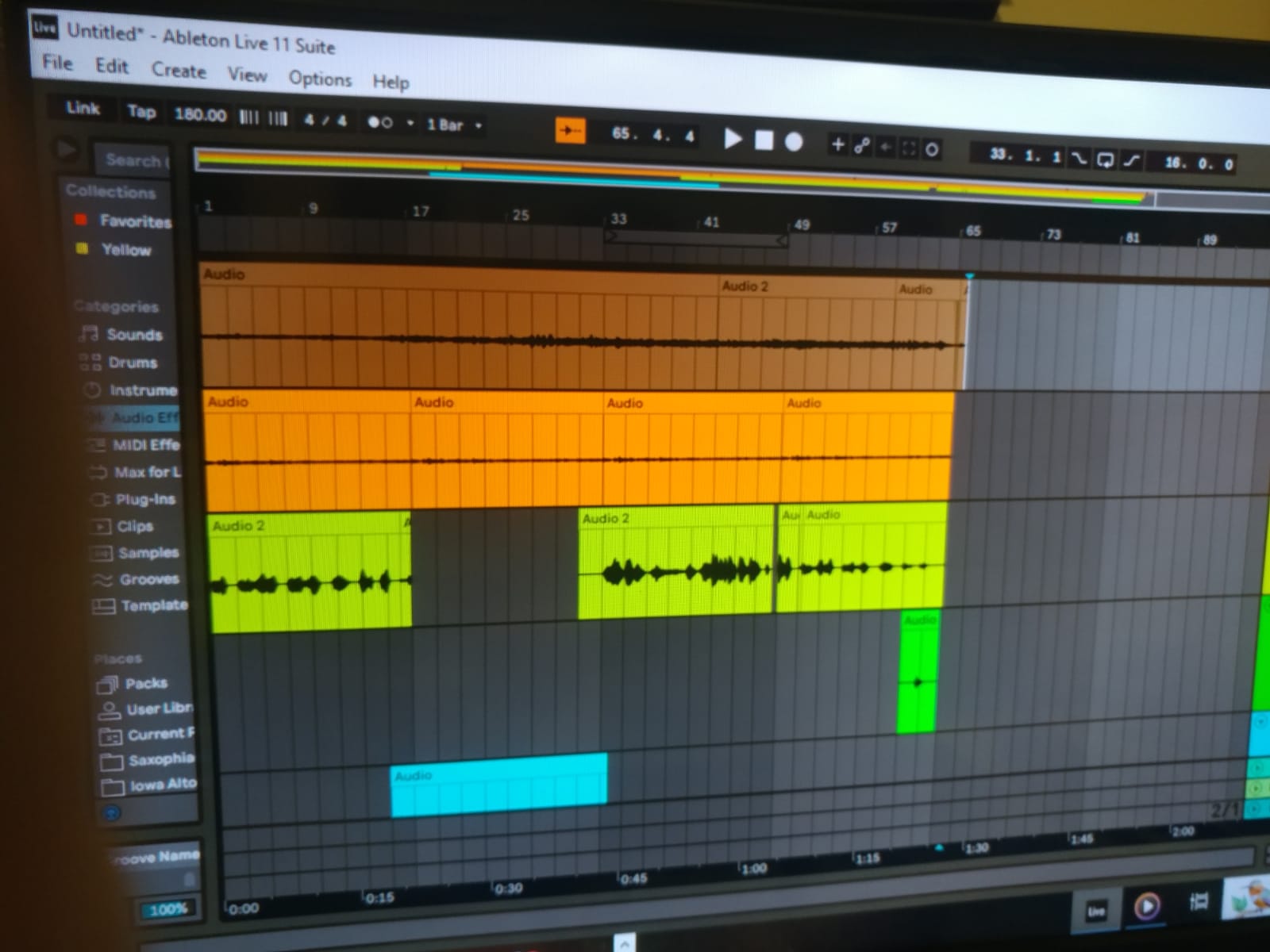The height and width of the screenshot is (952, 1270).
Task: Open the 1 Bar quantization dropdown
Action: 454,125
